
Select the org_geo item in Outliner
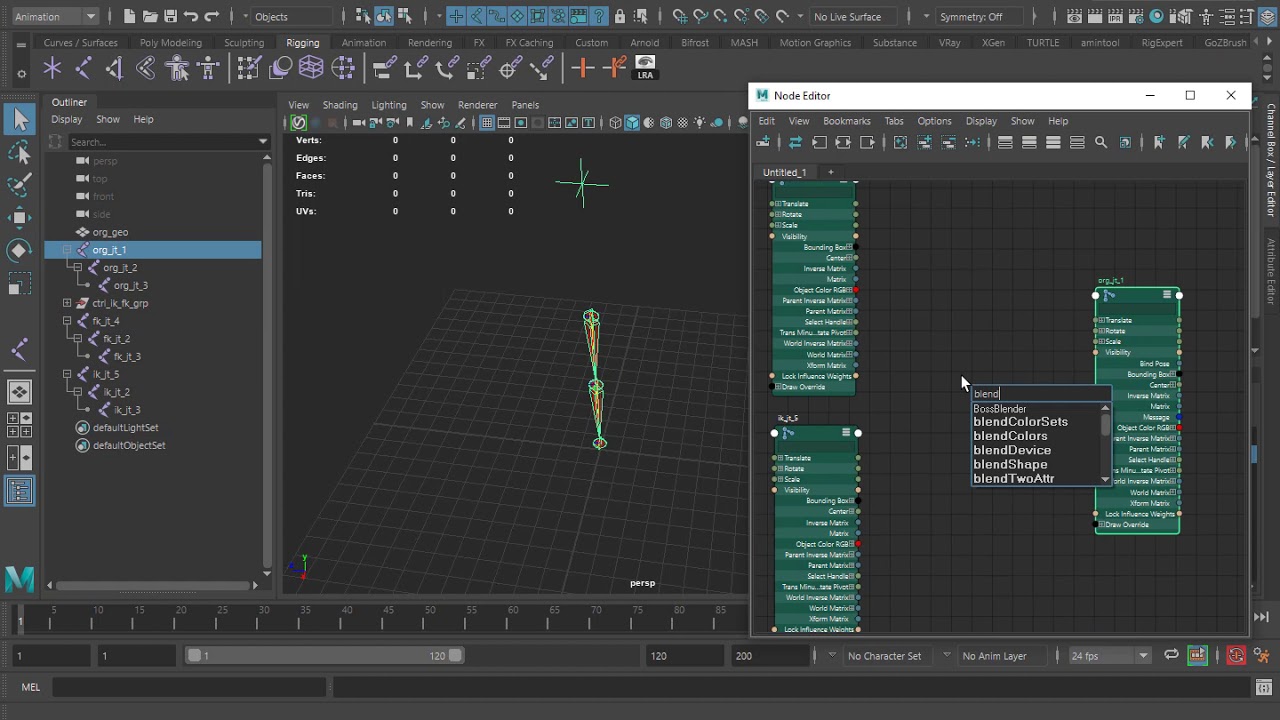point(110,232)
